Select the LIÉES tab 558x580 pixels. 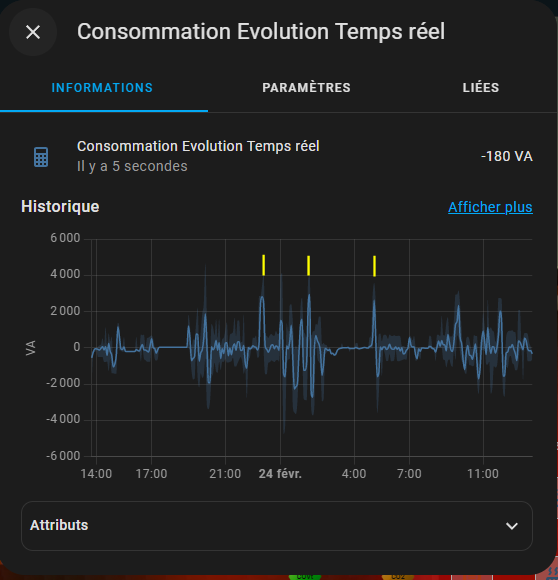[x=480, y=88]
